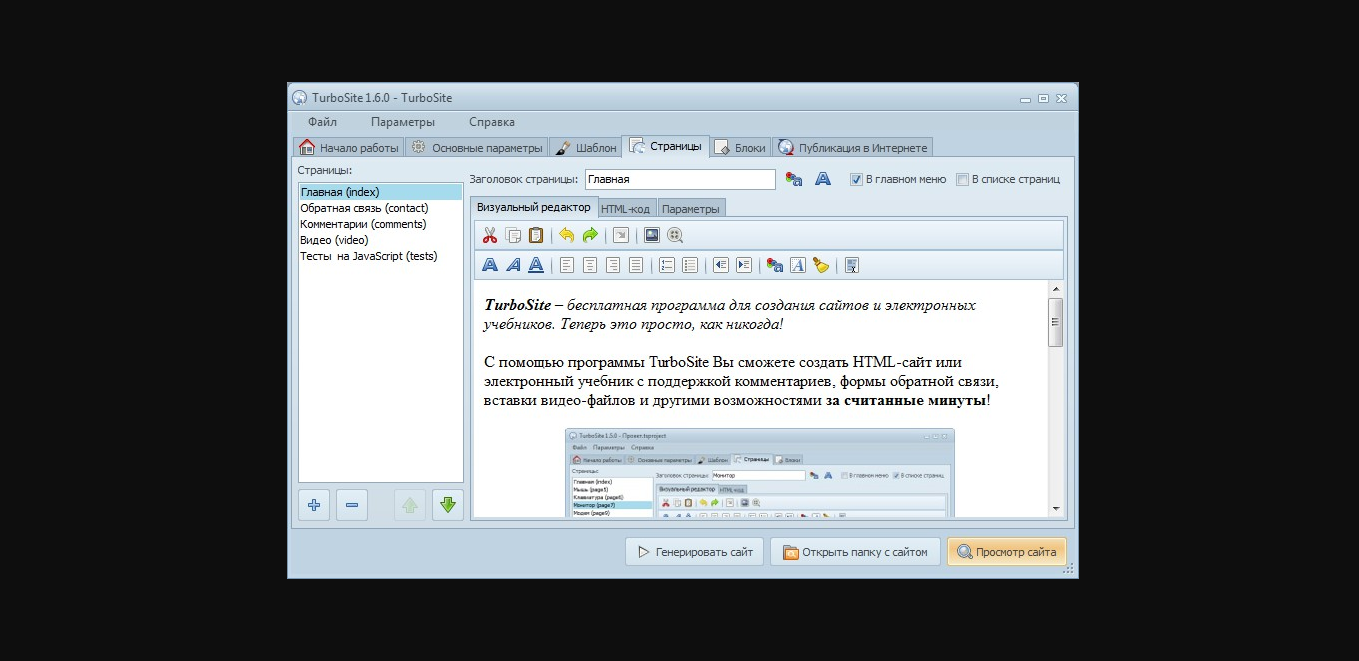
Task: Toggle italic text formatting
Action: click(513, 265)
